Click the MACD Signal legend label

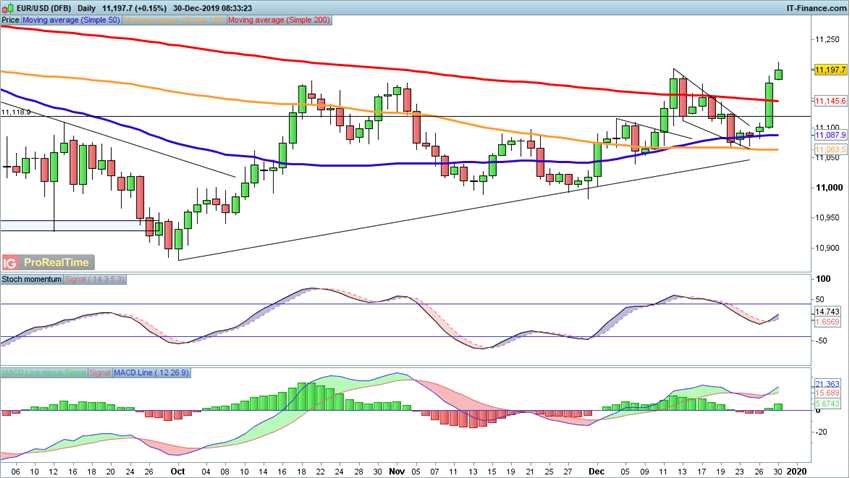coord(99,373)
